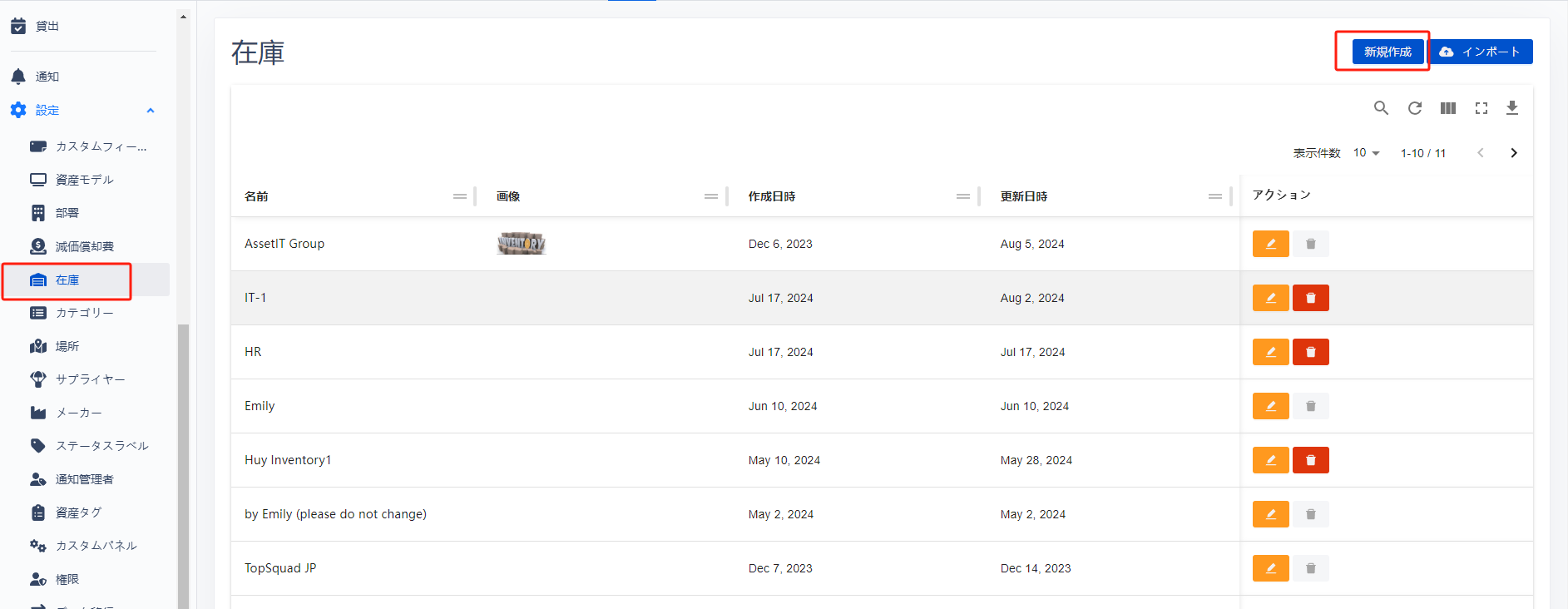Edit the AssetIT Group row
The image size is (1568, 609).
[1270, 244]
